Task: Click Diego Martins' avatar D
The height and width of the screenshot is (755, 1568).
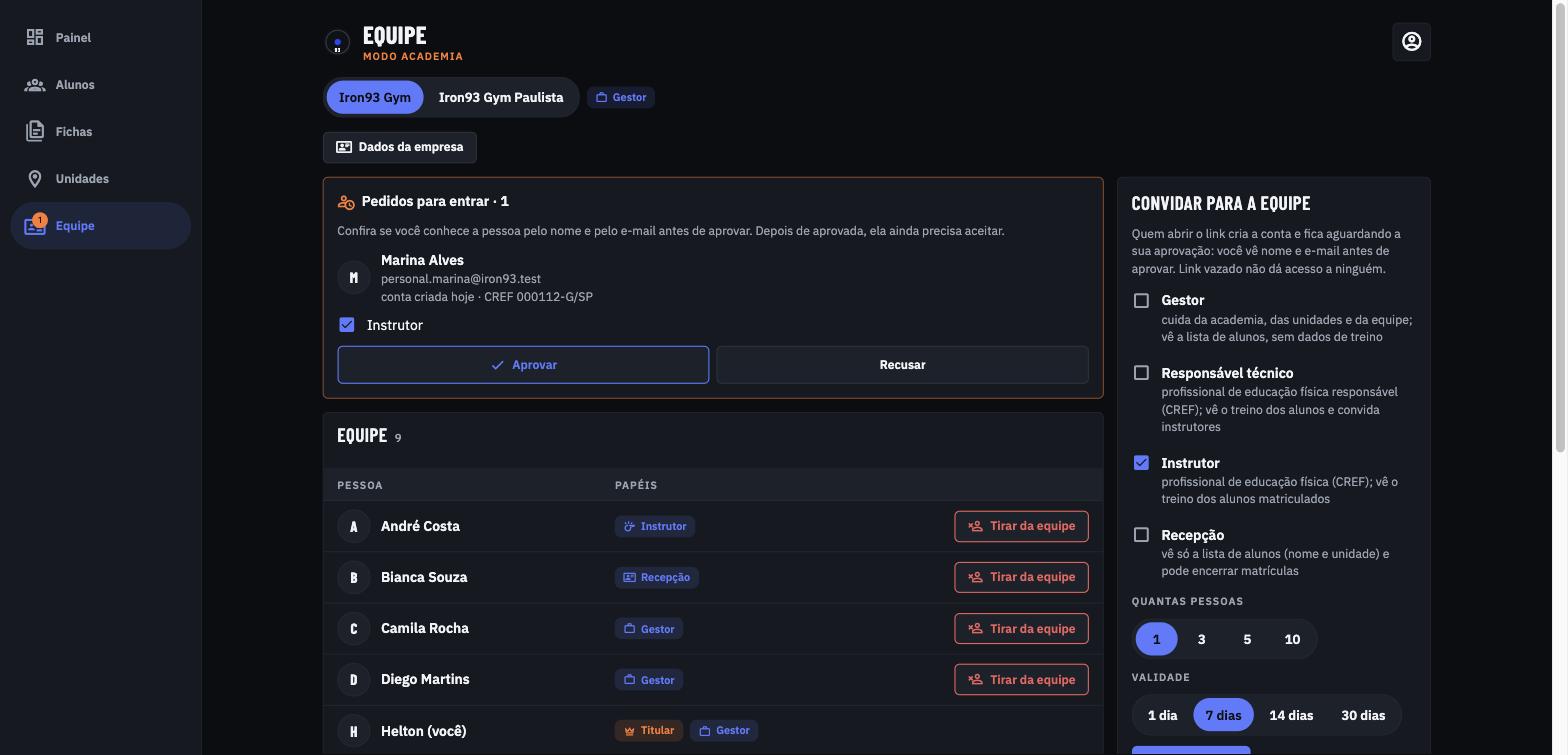Action: [x=354, y=679]
